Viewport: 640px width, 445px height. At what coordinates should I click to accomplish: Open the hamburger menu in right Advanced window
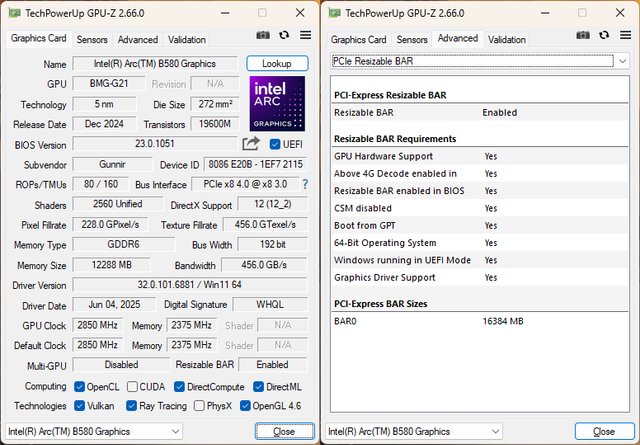point(625,35)
